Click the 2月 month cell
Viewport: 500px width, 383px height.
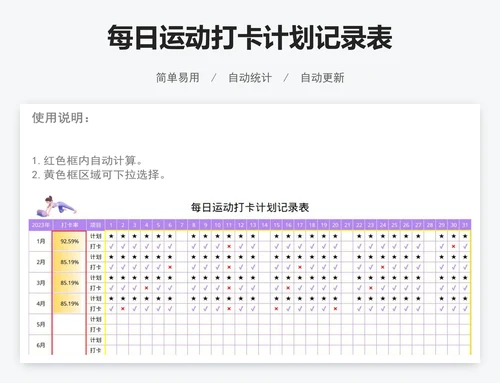(x=40, y=262)
